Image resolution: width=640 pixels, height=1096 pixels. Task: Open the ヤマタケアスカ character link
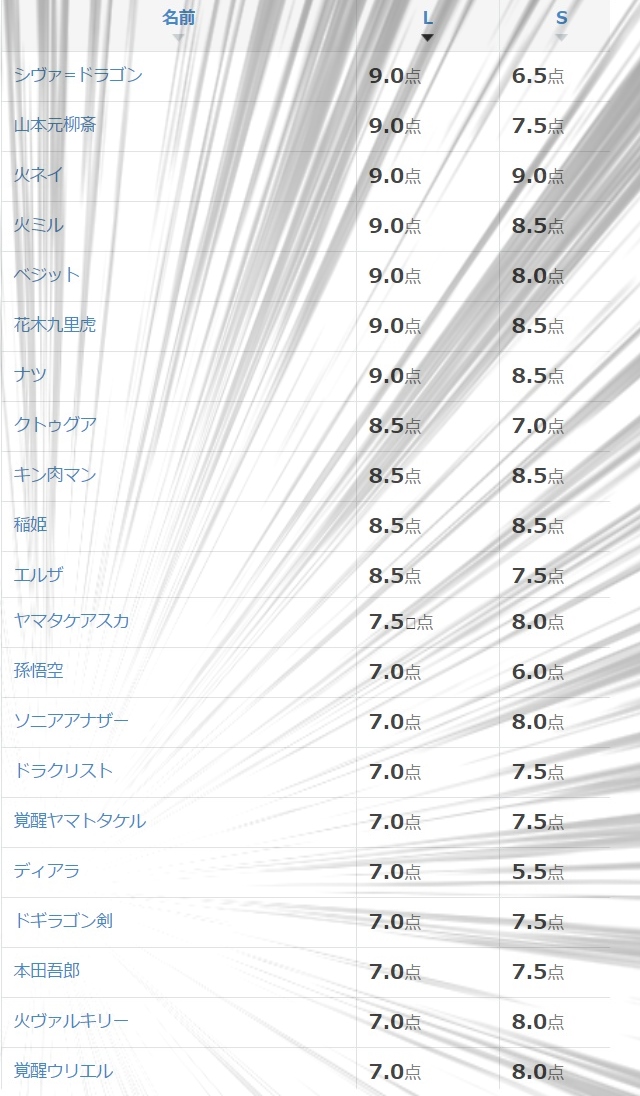[71, 621]
